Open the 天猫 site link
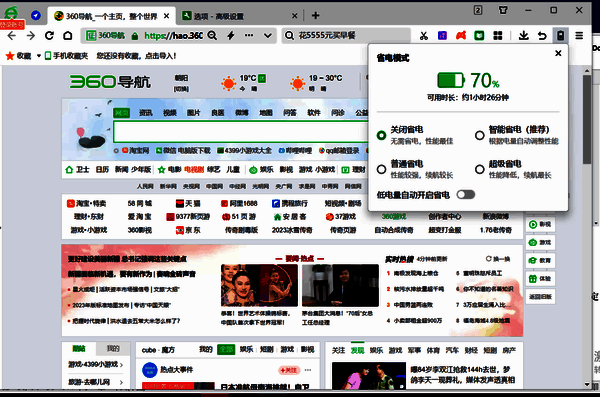 tap(188, 203)
